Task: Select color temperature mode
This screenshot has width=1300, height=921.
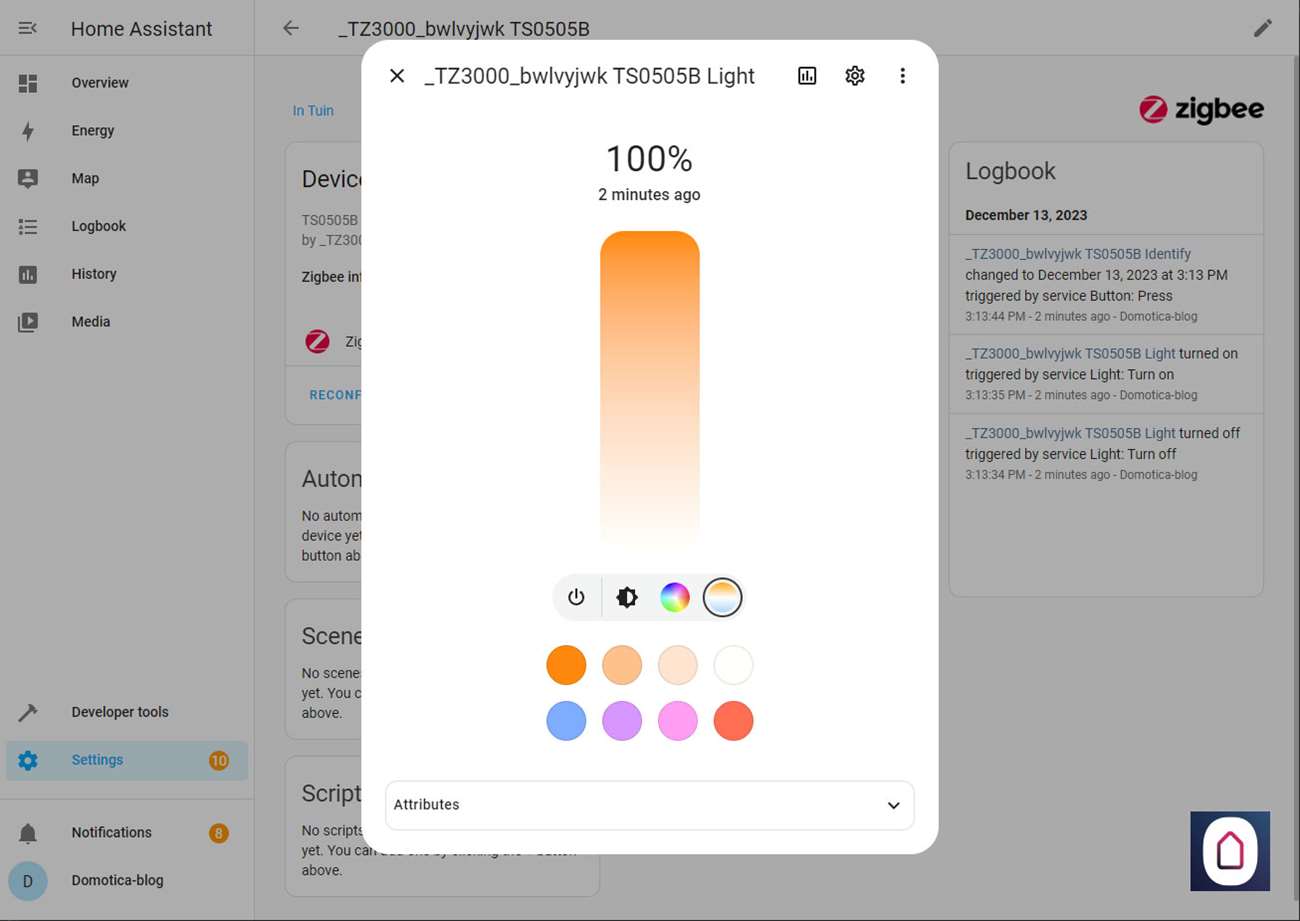Action: [722, 598]
